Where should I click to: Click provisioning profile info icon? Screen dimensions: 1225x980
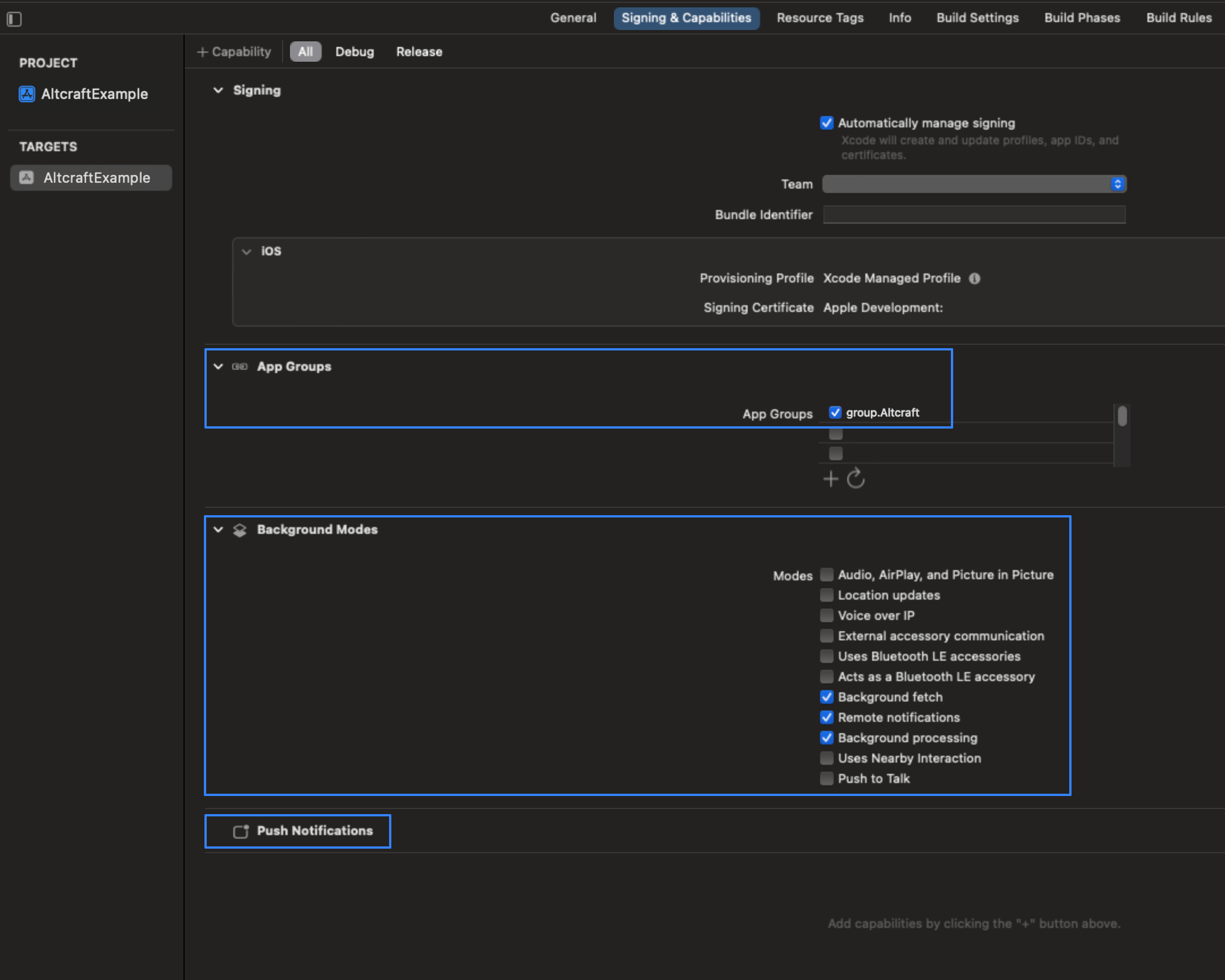pyautogui.click(x=975, y=279)
